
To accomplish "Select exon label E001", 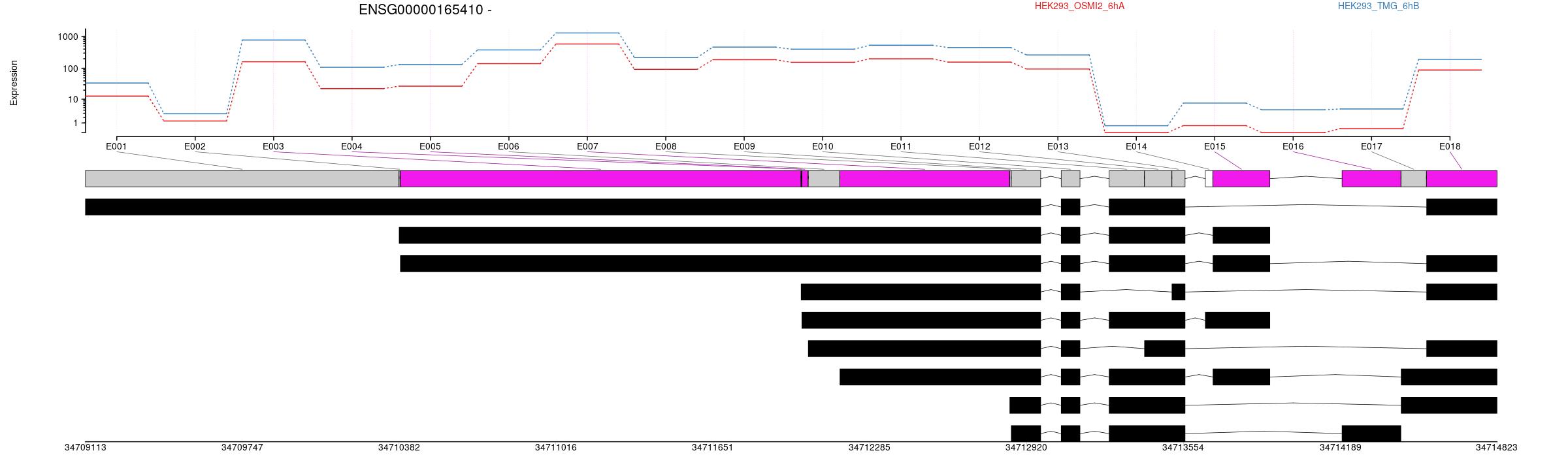I will (x=116, y=146).
